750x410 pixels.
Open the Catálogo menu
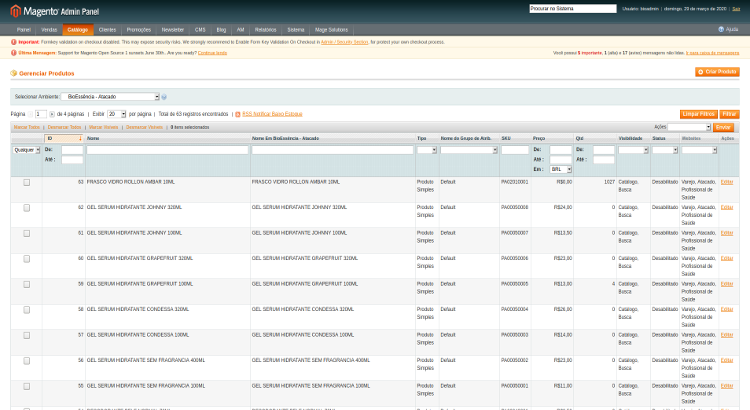(77, 30)
